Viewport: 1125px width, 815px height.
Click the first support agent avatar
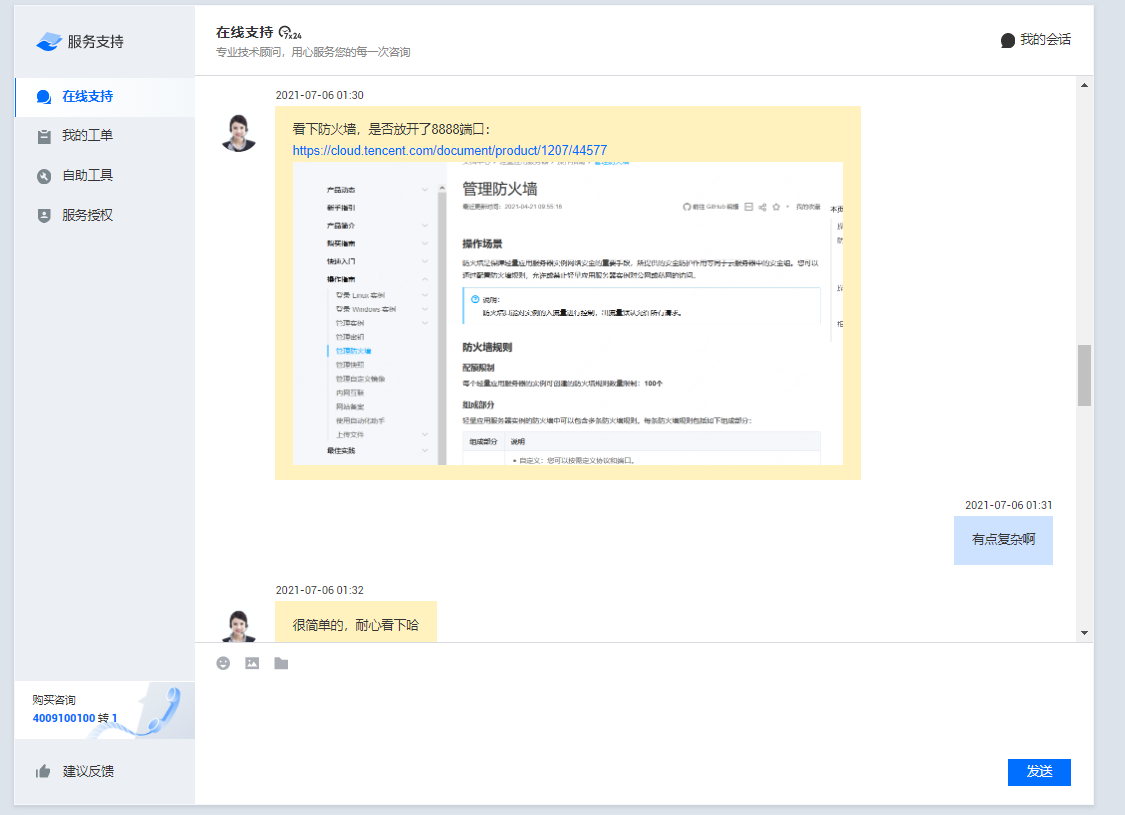click(x=238, y=133)
